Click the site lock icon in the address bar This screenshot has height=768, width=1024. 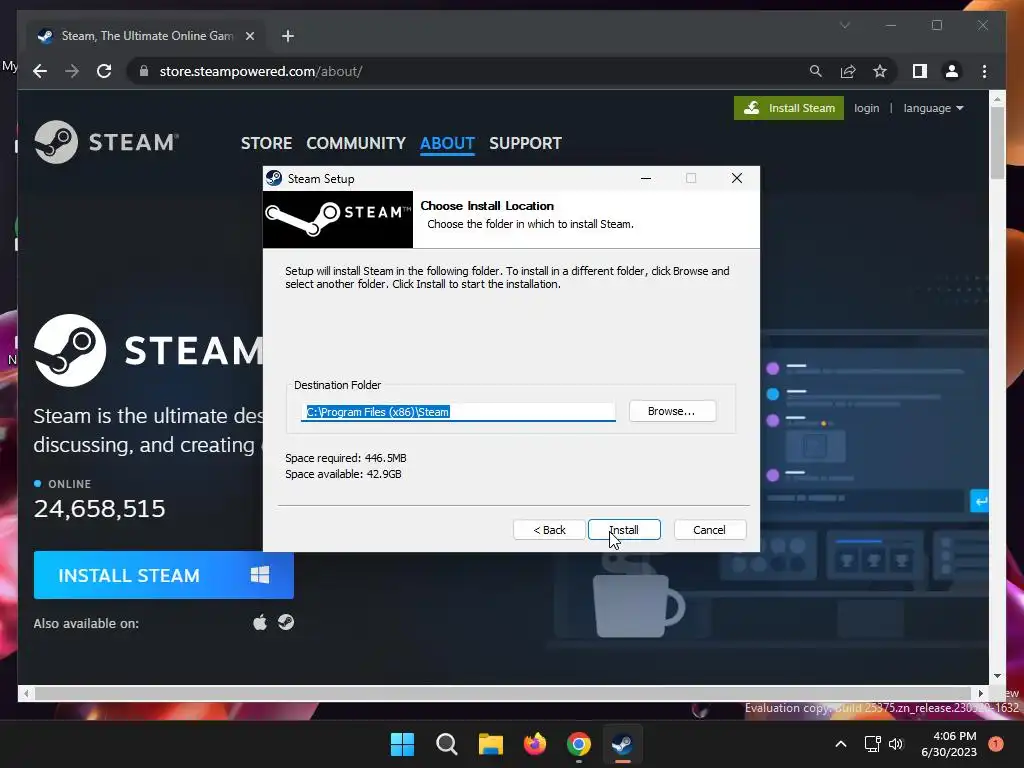click(144, 71)
